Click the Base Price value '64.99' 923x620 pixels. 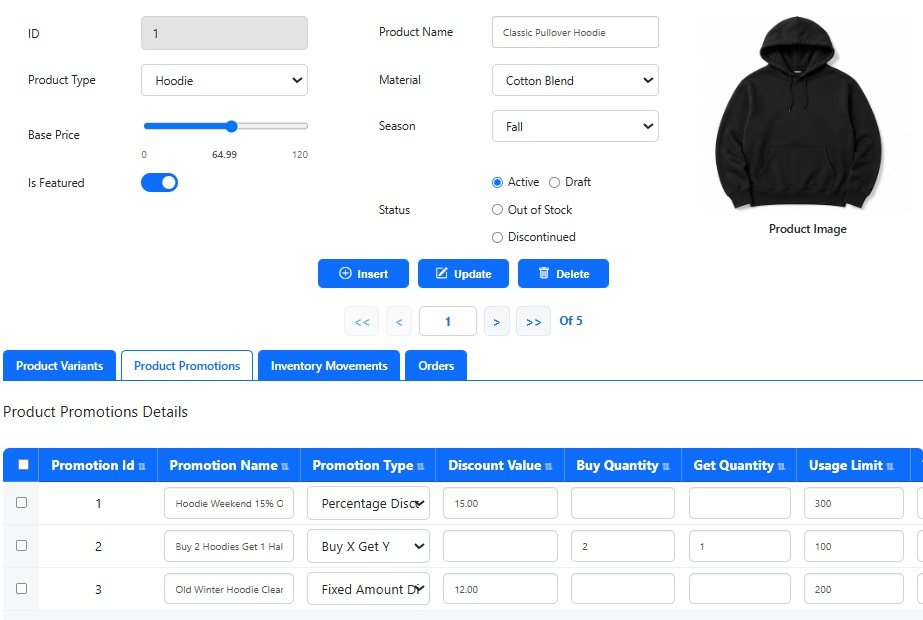(x=224, y=154)
